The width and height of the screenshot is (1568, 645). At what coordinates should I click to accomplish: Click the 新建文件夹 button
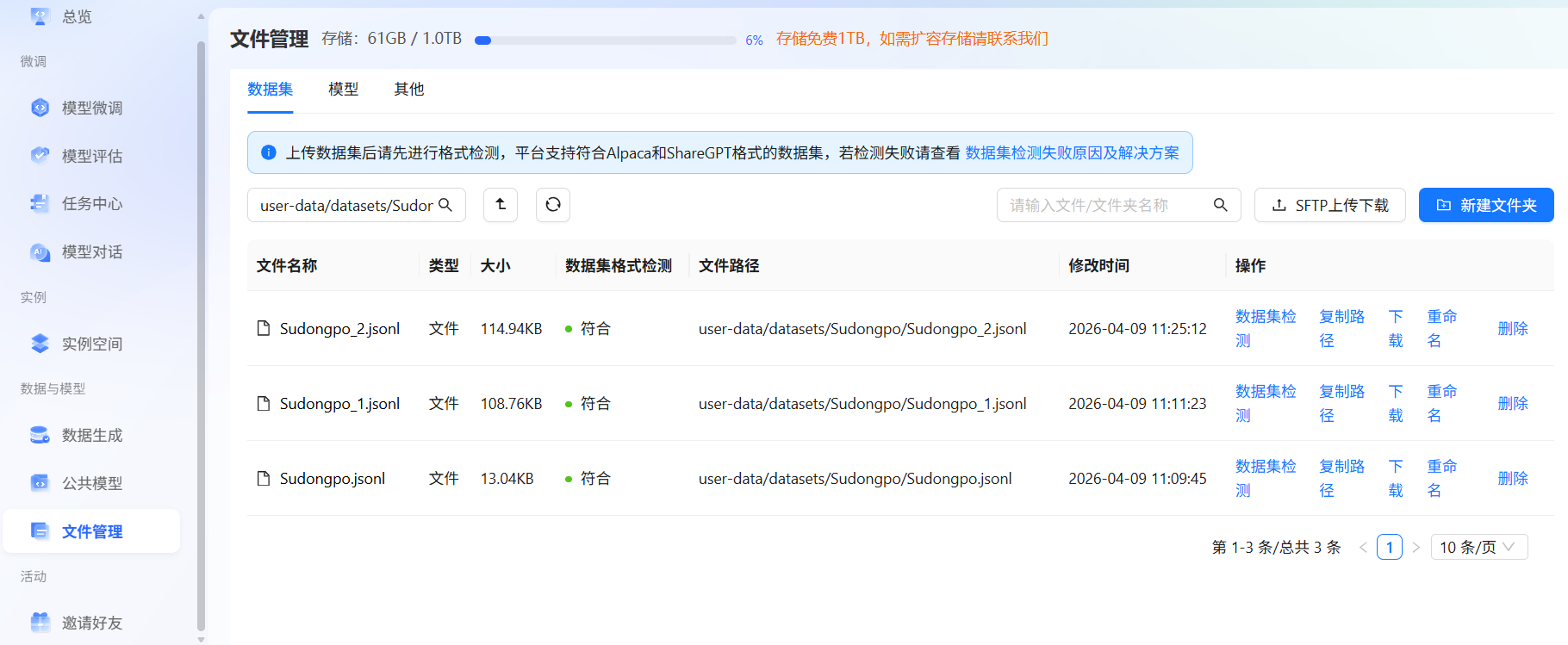(1486, 205)
